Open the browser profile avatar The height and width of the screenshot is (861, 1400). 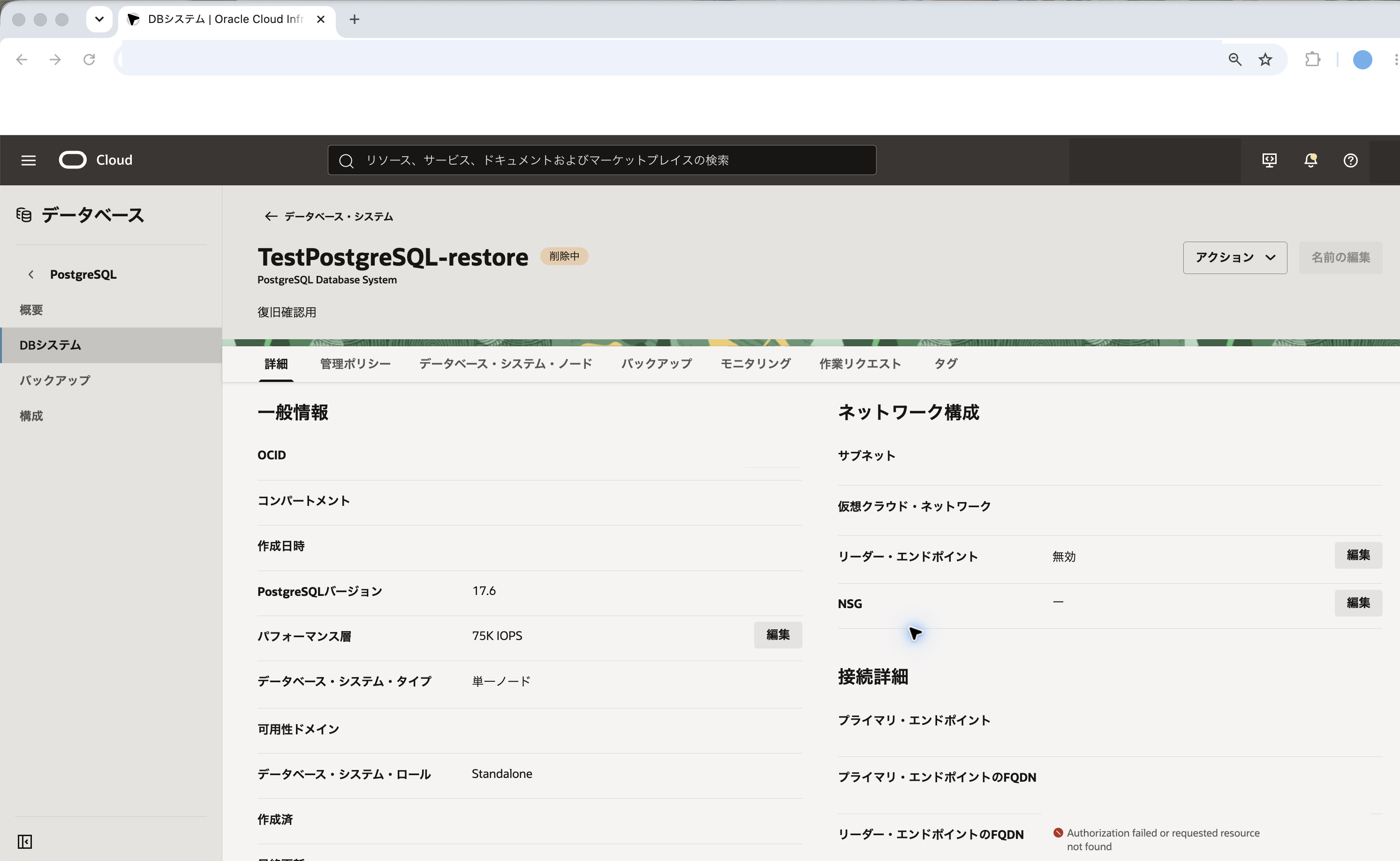(1362, 59)
